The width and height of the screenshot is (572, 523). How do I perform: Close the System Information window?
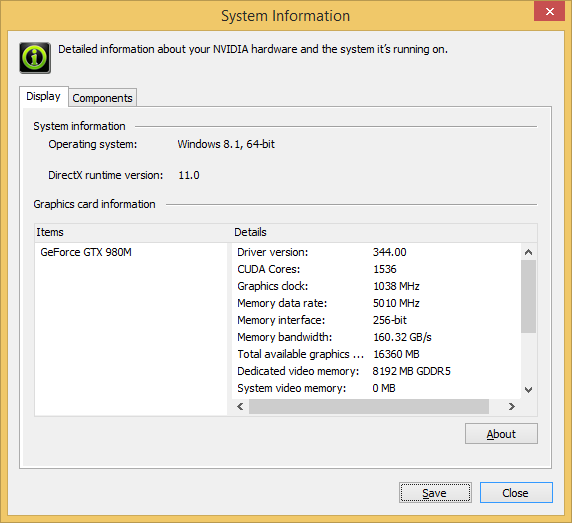[550, 11]
